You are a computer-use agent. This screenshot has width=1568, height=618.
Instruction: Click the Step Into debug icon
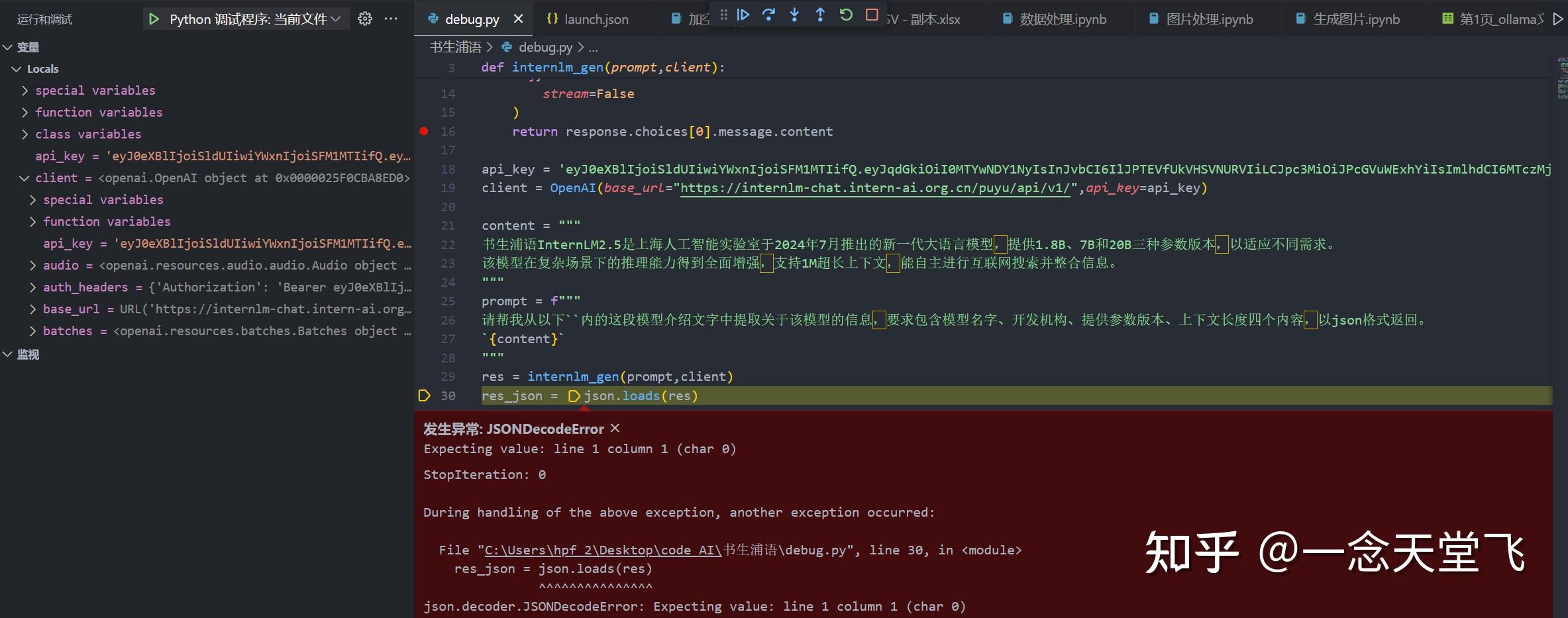coord(794,14)
